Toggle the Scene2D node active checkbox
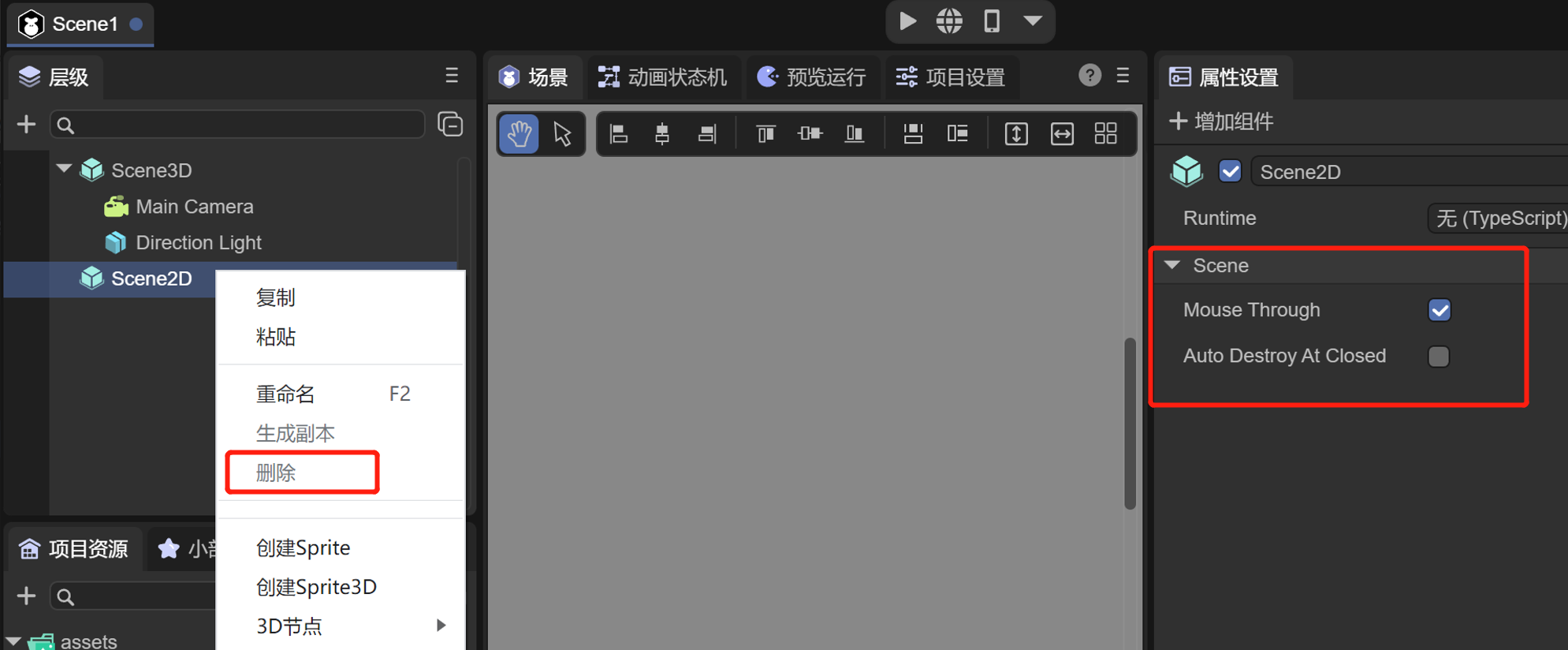The height and width of the screenshot is (650, 1568). point(1230,171)
